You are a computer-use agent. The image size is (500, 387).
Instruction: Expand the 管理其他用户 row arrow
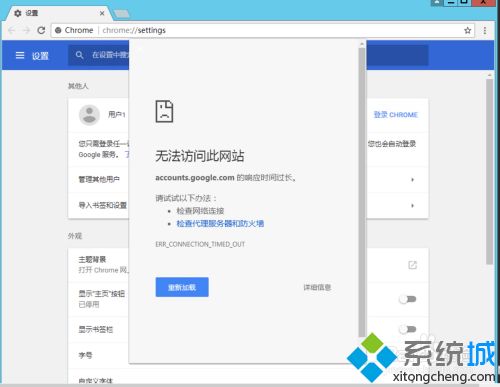412,180
